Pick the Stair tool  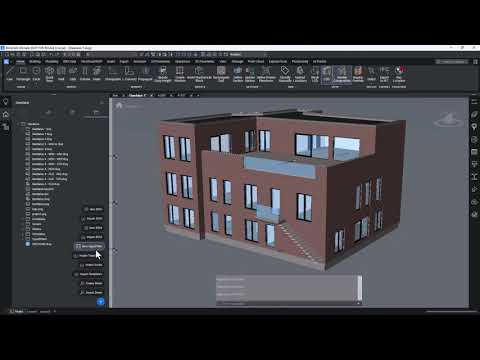click(97, 73)
